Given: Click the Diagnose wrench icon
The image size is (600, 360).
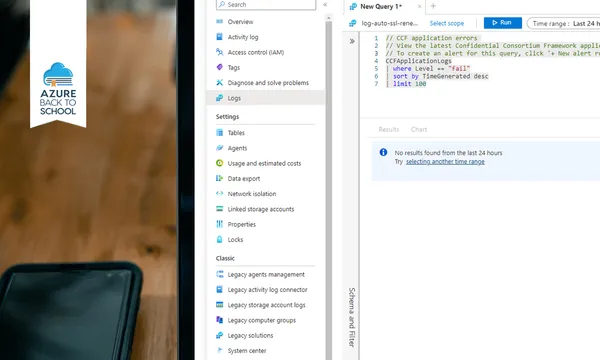Looking at the screenshot, I should (219, 82).
